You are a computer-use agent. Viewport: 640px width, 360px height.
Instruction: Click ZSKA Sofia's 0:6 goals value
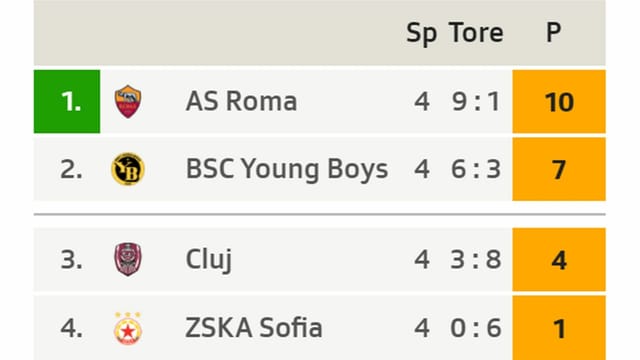click(x=476, y=328)
